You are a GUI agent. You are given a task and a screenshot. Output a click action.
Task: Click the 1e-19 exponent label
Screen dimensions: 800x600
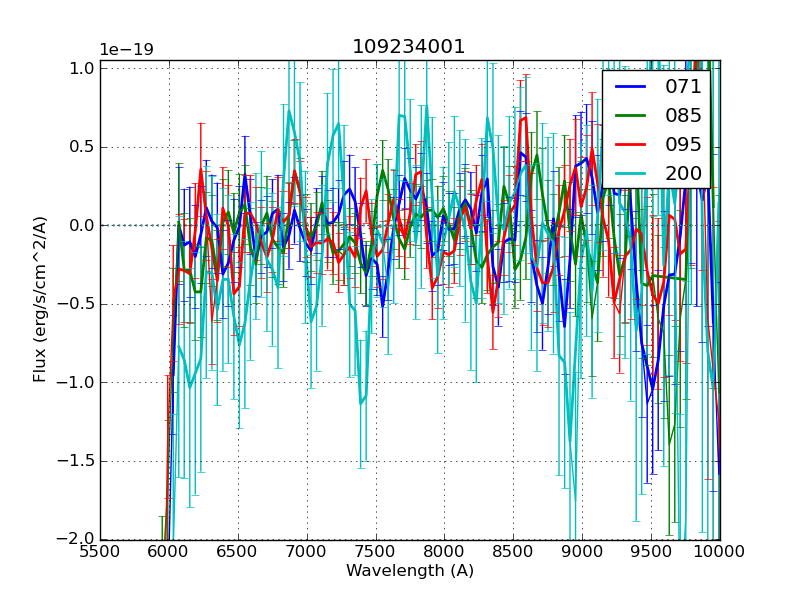tap(125, 50)
